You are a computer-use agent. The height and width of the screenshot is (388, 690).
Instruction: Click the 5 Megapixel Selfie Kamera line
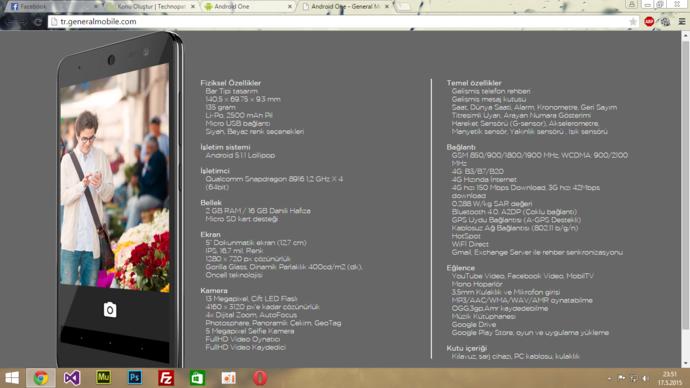pos(250,331)
